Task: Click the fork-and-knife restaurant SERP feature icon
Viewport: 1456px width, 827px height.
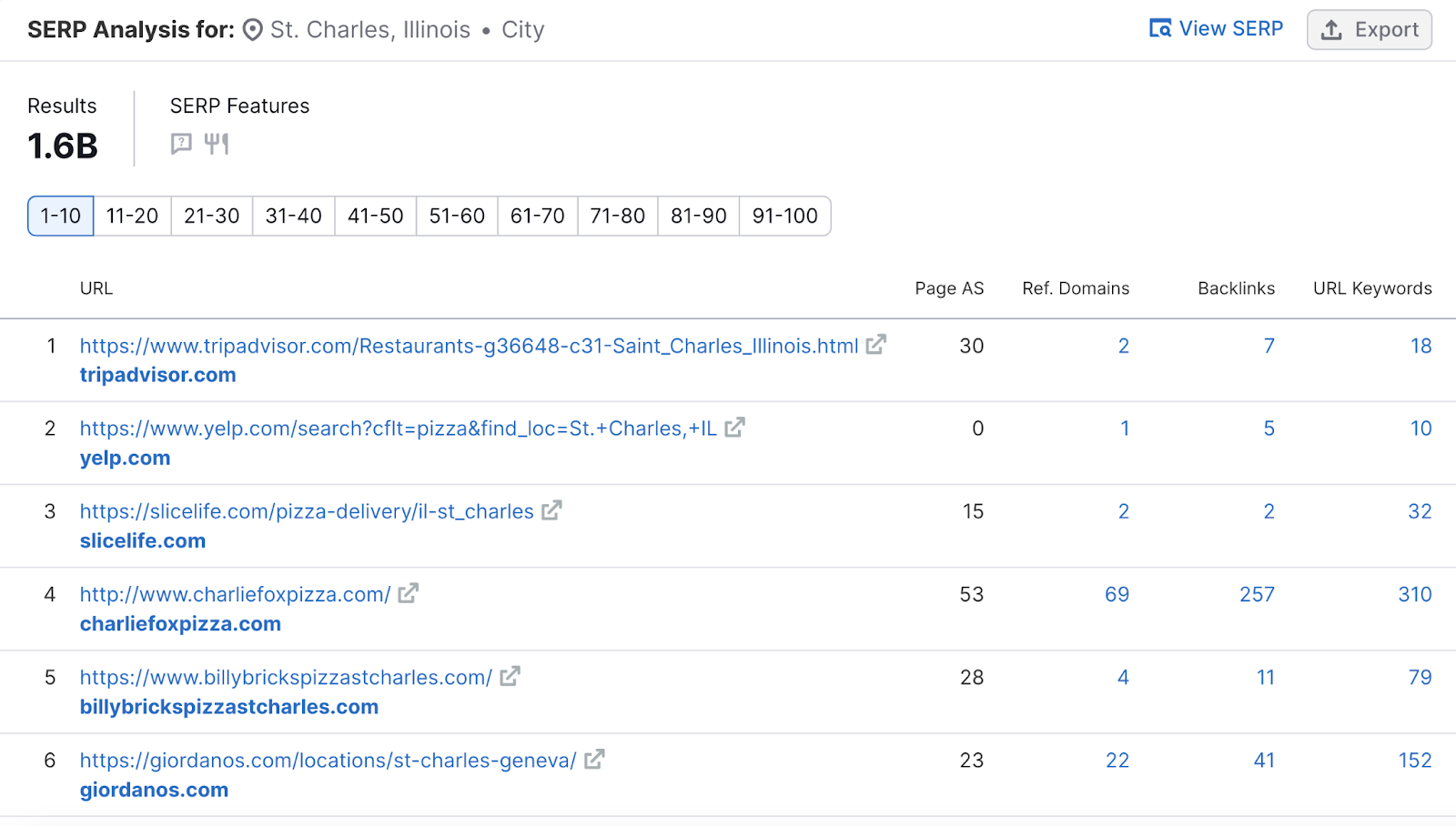Action: click(217, 144)
